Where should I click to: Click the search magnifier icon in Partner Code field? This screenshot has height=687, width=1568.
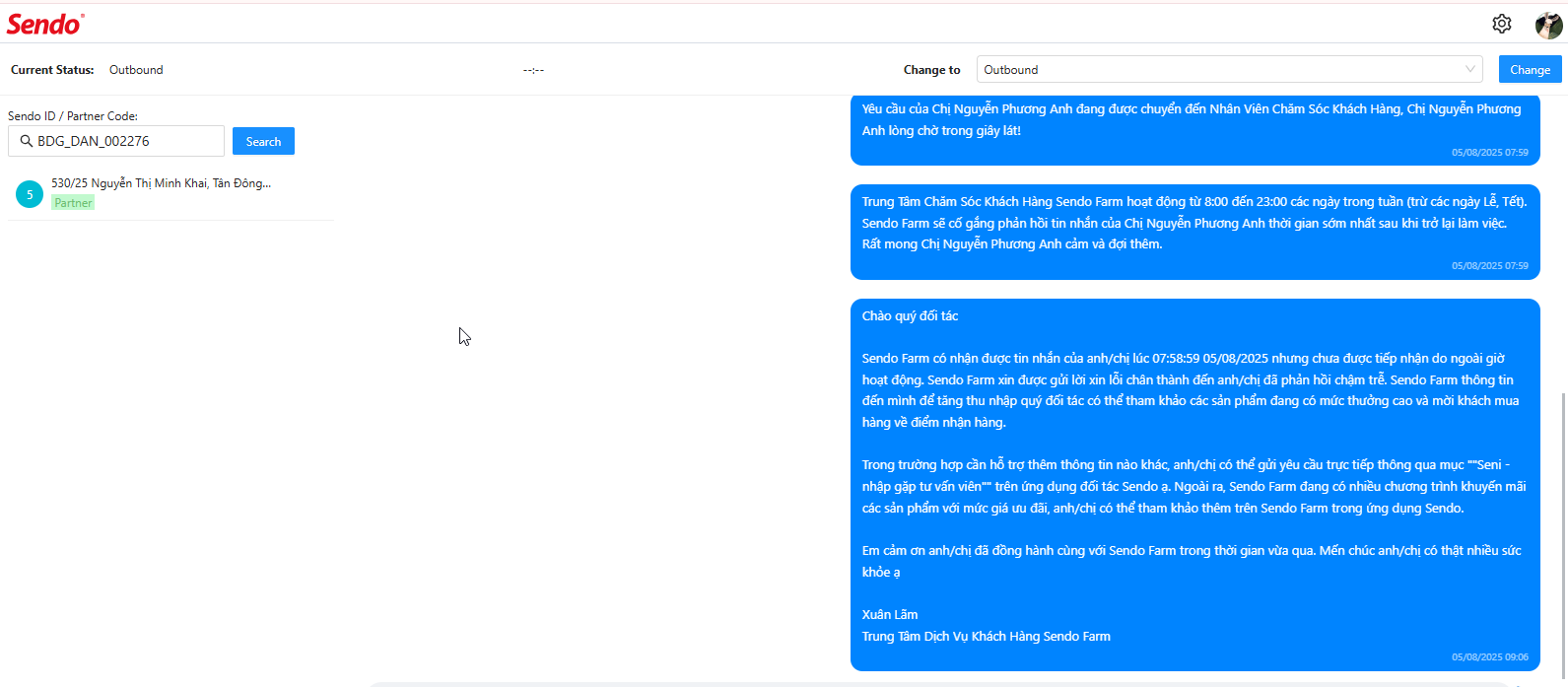tap(27, 141)
